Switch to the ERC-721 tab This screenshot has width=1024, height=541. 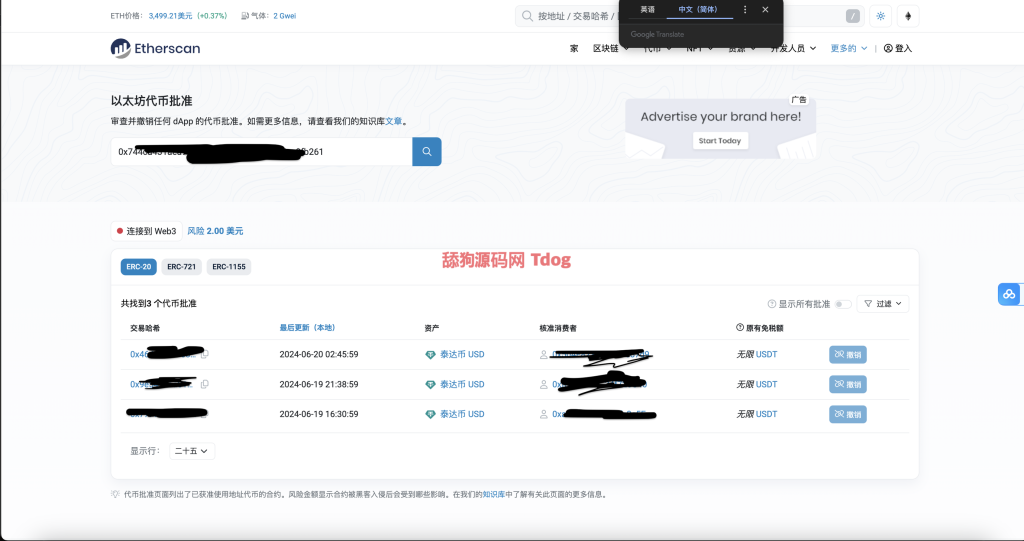181,267
